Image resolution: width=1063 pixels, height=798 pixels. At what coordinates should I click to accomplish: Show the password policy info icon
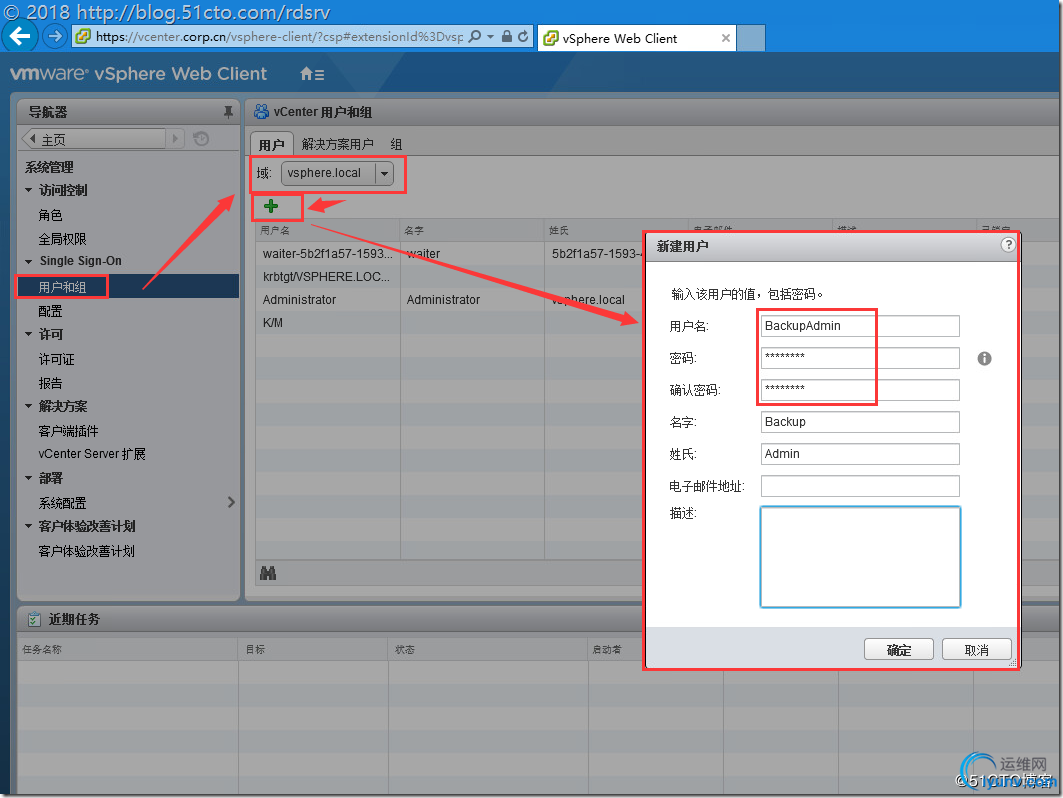click(984, 359)
